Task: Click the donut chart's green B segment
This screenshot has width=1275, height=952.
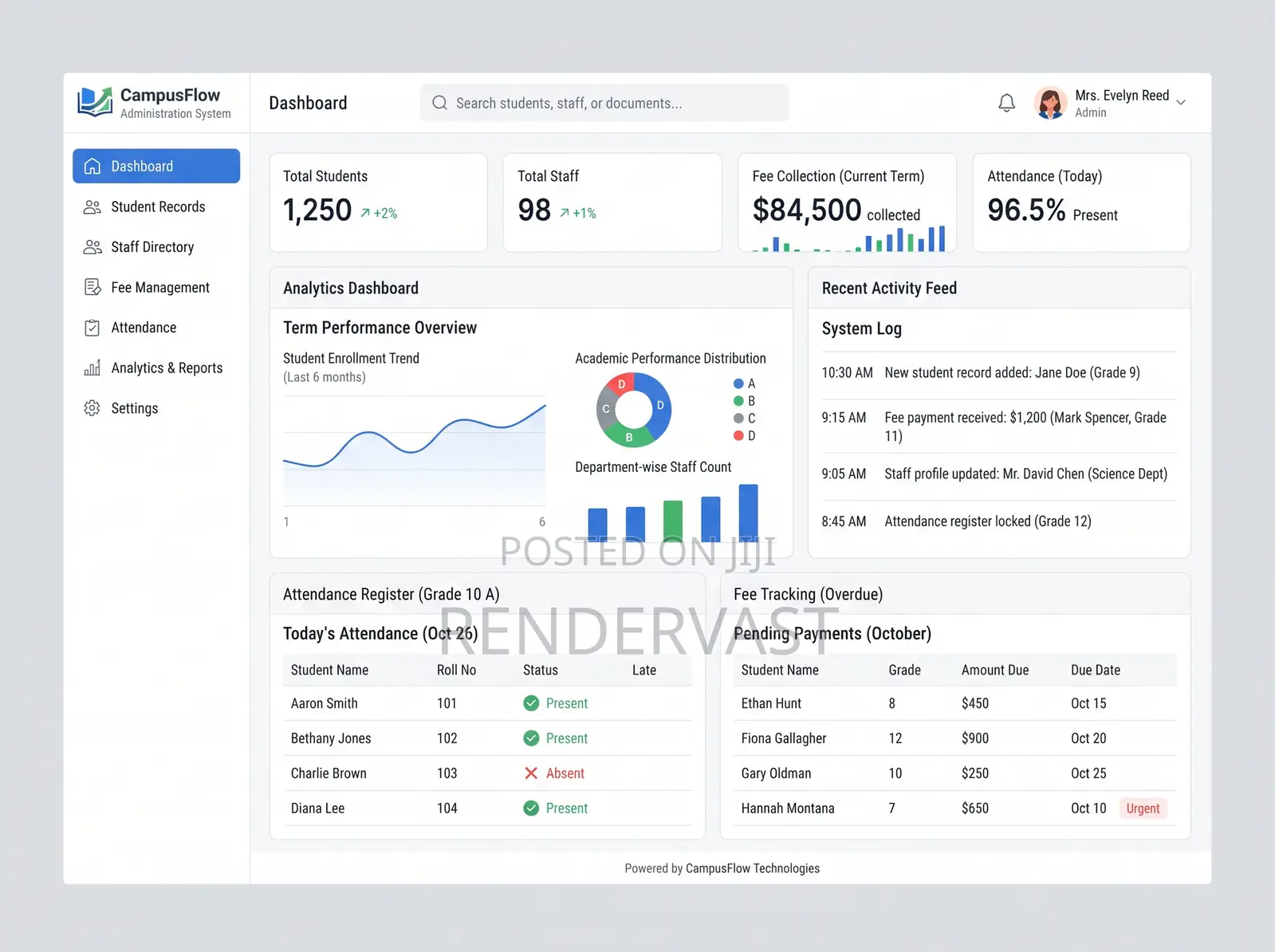Action: [628, 436]
